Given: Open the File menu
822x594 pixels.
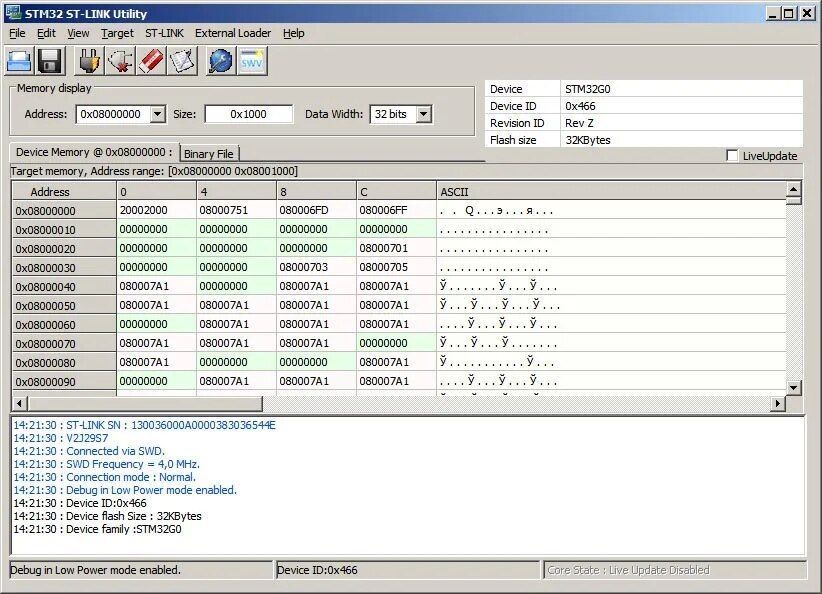Looking at the screenshot, I should point(17,33).
